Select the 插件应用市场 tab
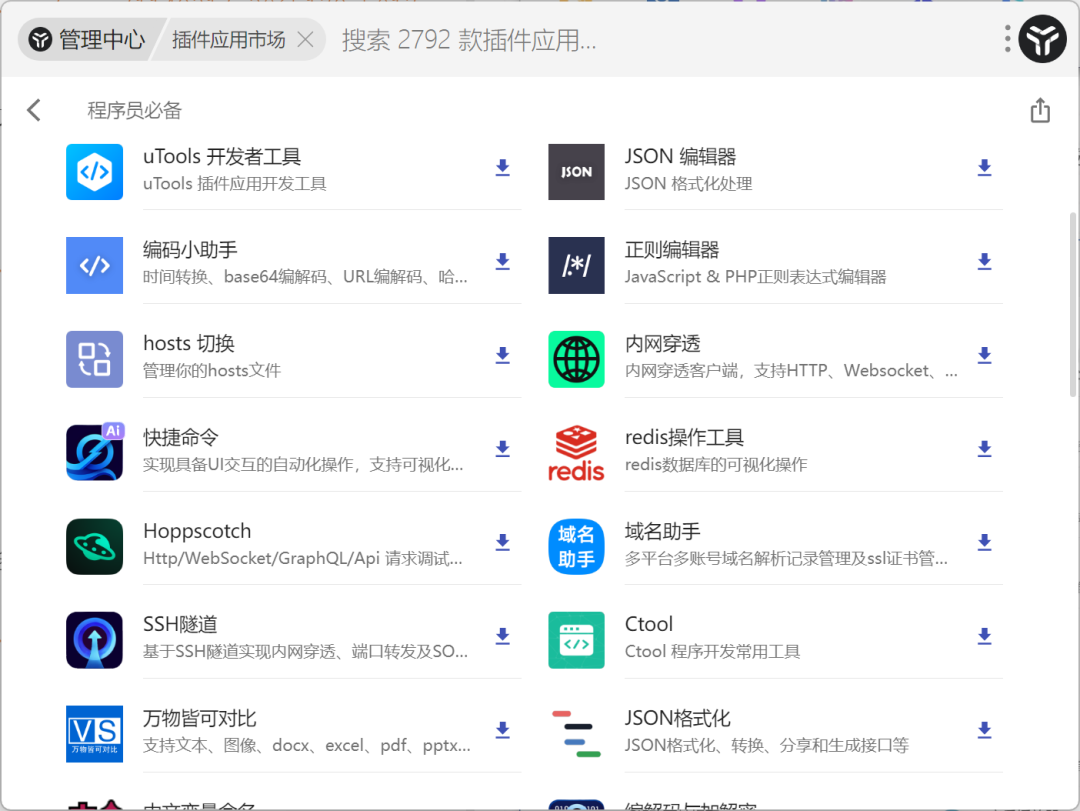This screenshot has width=1080, height=811. pyautogui.click(x=228, y=39)
